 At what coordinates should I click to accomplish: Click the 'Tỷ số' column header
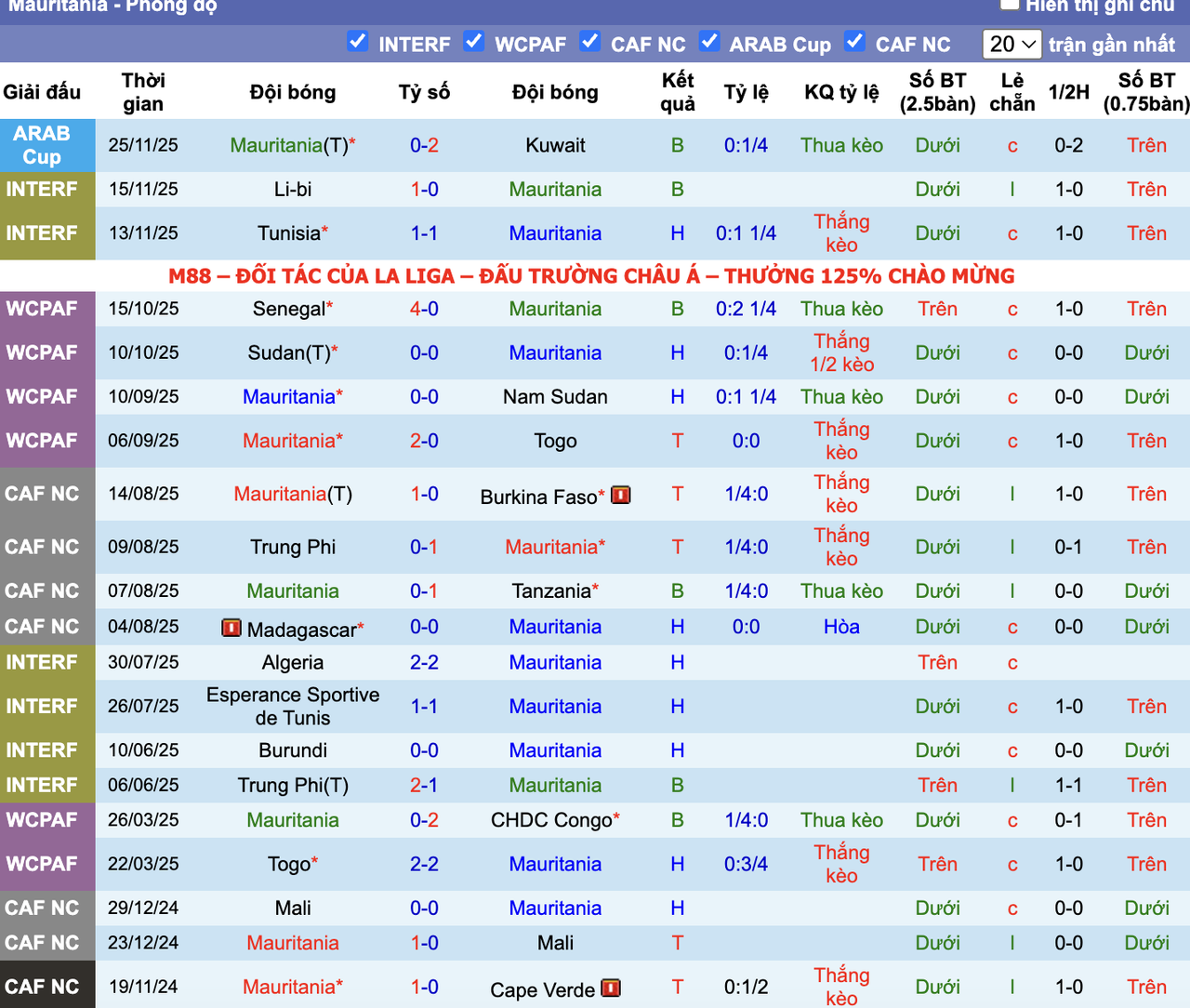click(x=424, y=91)
